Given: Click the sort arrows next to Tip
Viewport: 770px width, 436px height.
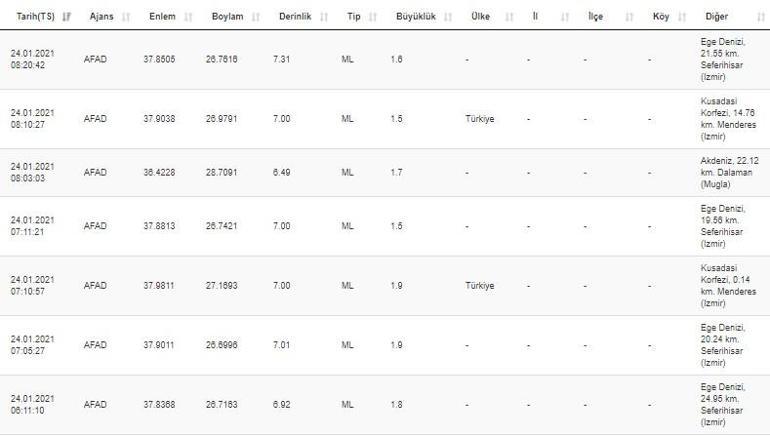Looking at the screenshot, I should point(373,17).
